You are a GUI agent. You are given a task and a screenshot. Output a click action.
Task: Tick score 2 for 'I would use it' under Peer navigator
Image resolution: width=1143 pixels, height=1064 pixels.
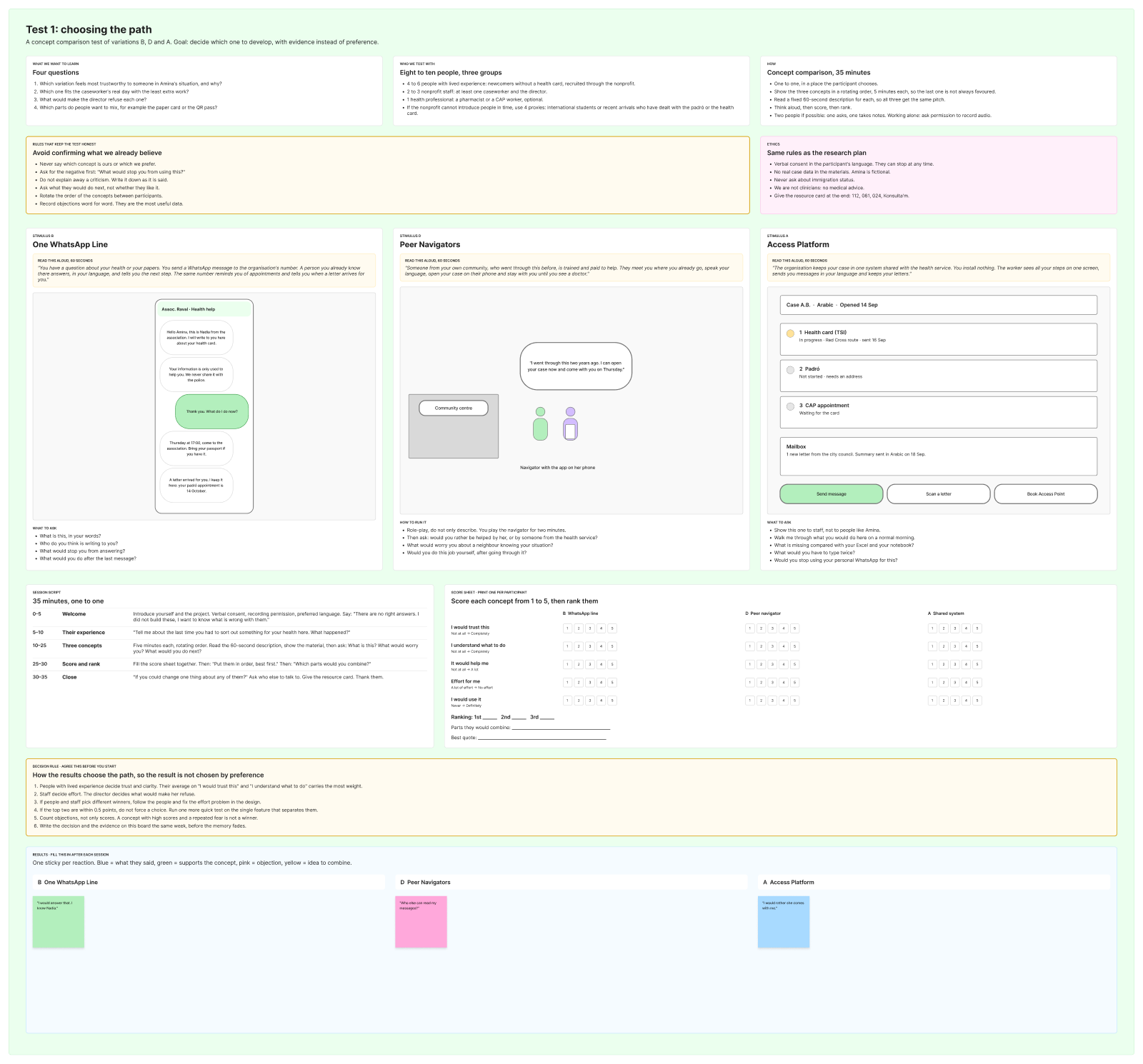[761, 701]
